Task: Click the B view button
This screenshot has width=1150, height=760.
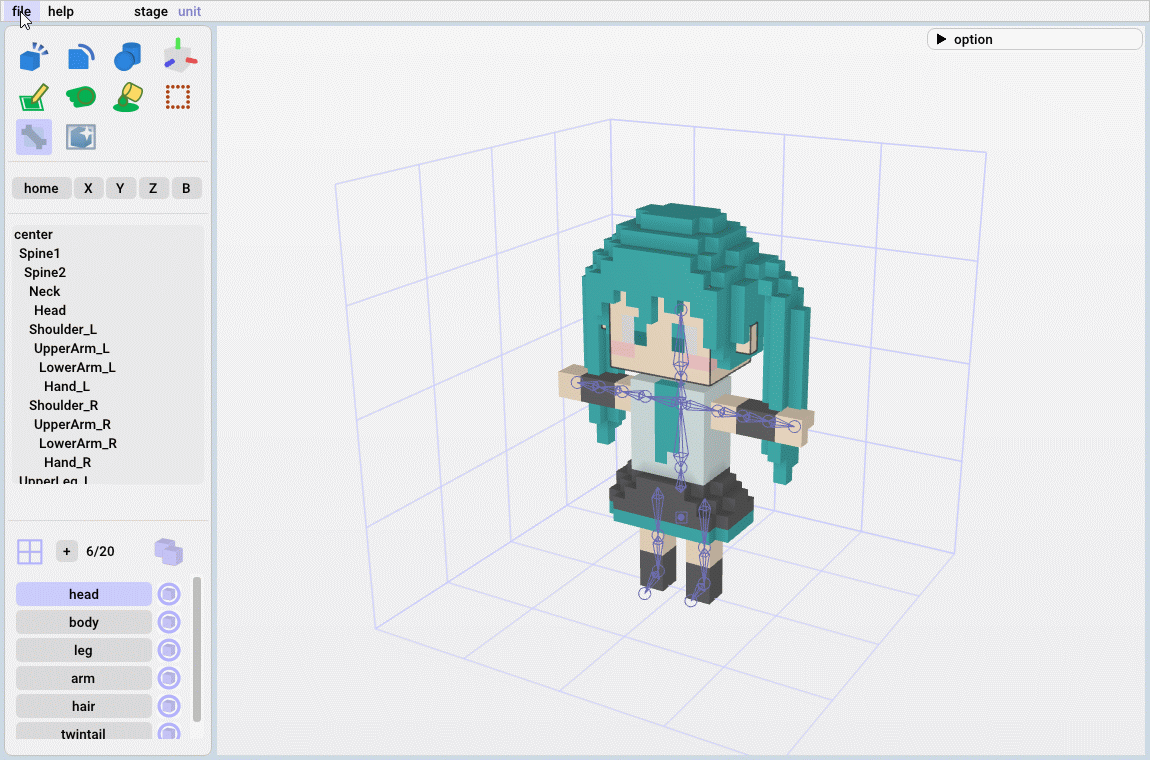Action: (186, 189)
